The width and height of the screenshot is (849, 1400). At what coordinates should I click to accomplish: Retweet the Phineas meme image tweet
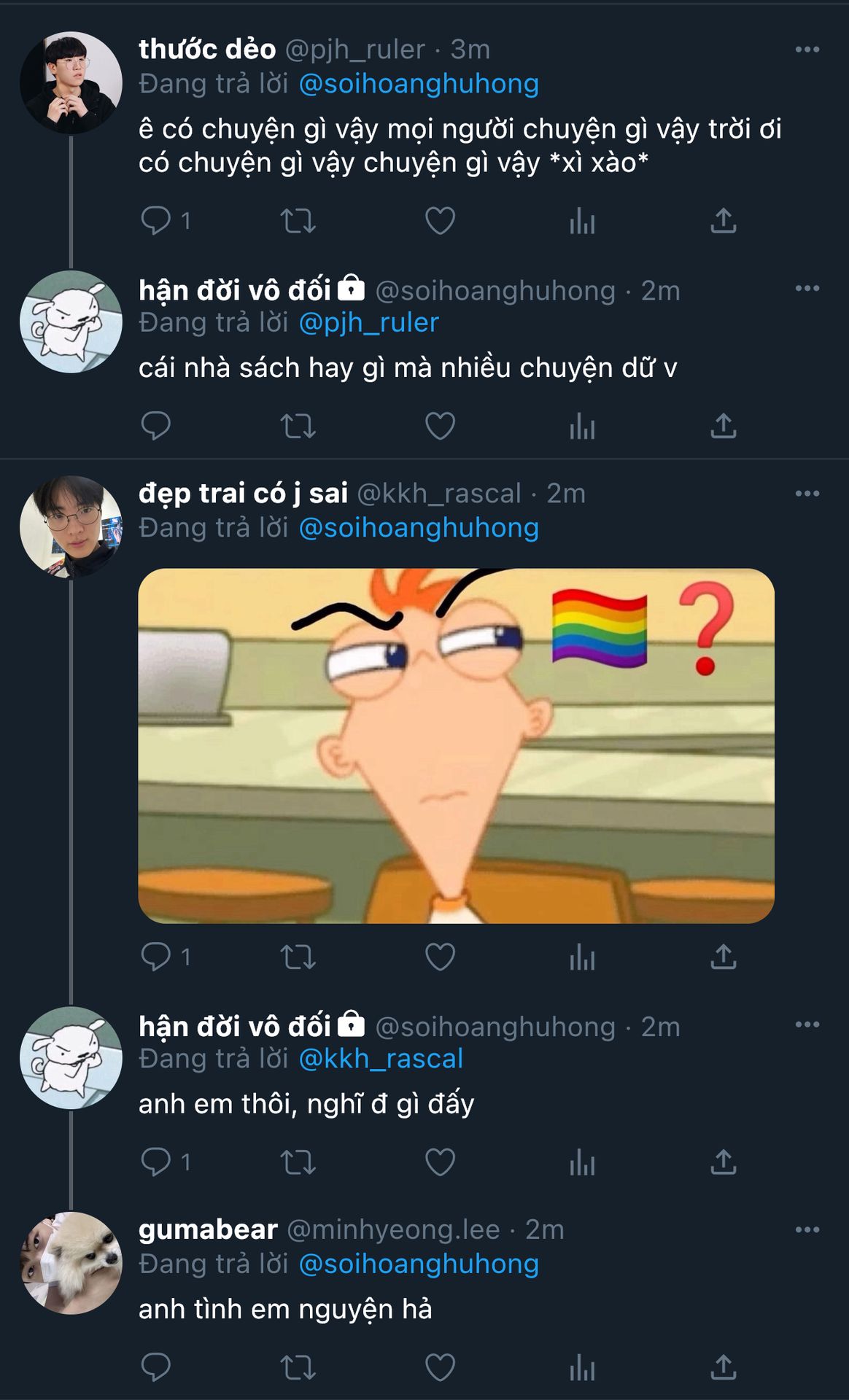(x=298, y=957)
